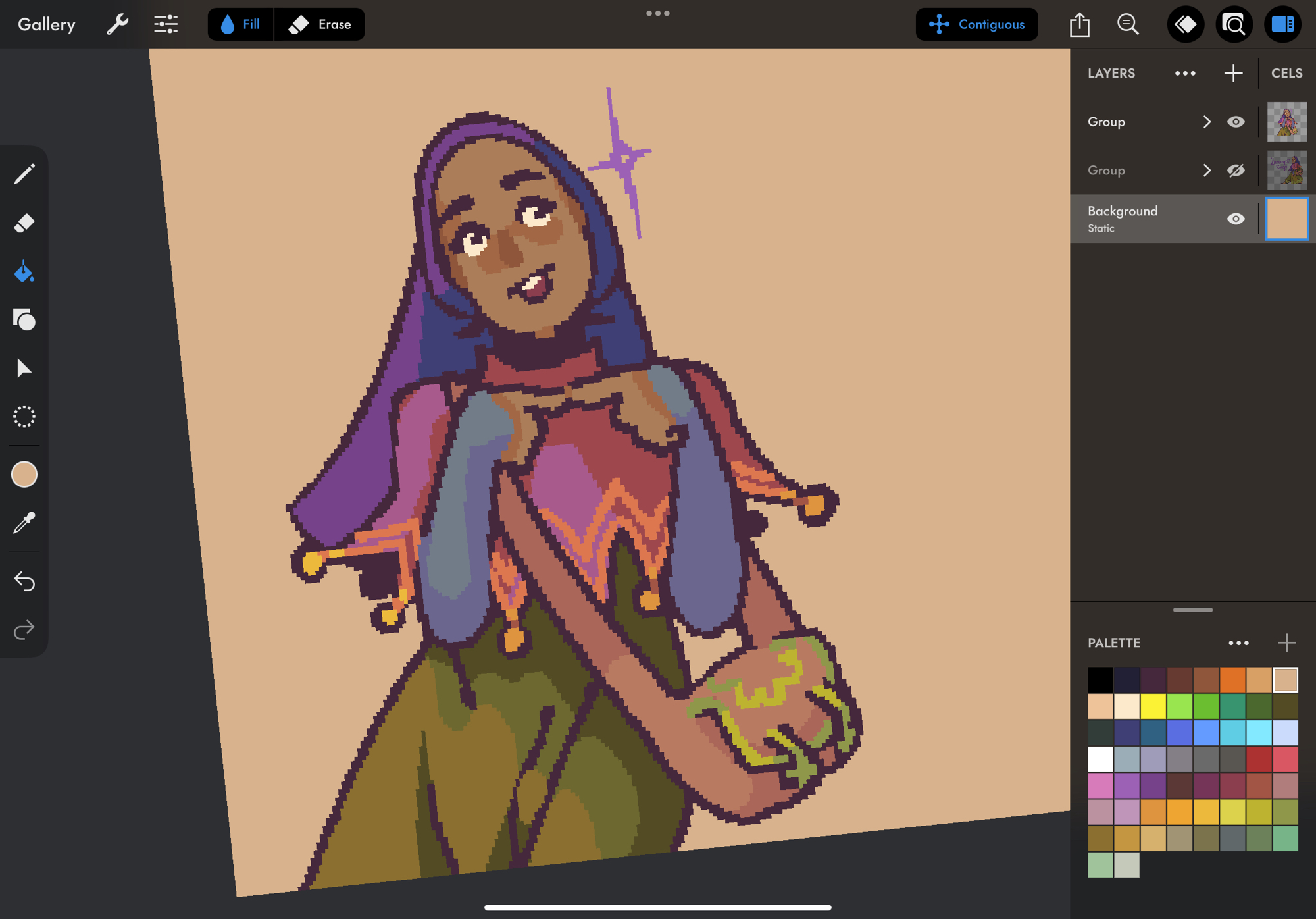Click the Contiguous fill option button
1316x919 pixels.
pos(976,24)
